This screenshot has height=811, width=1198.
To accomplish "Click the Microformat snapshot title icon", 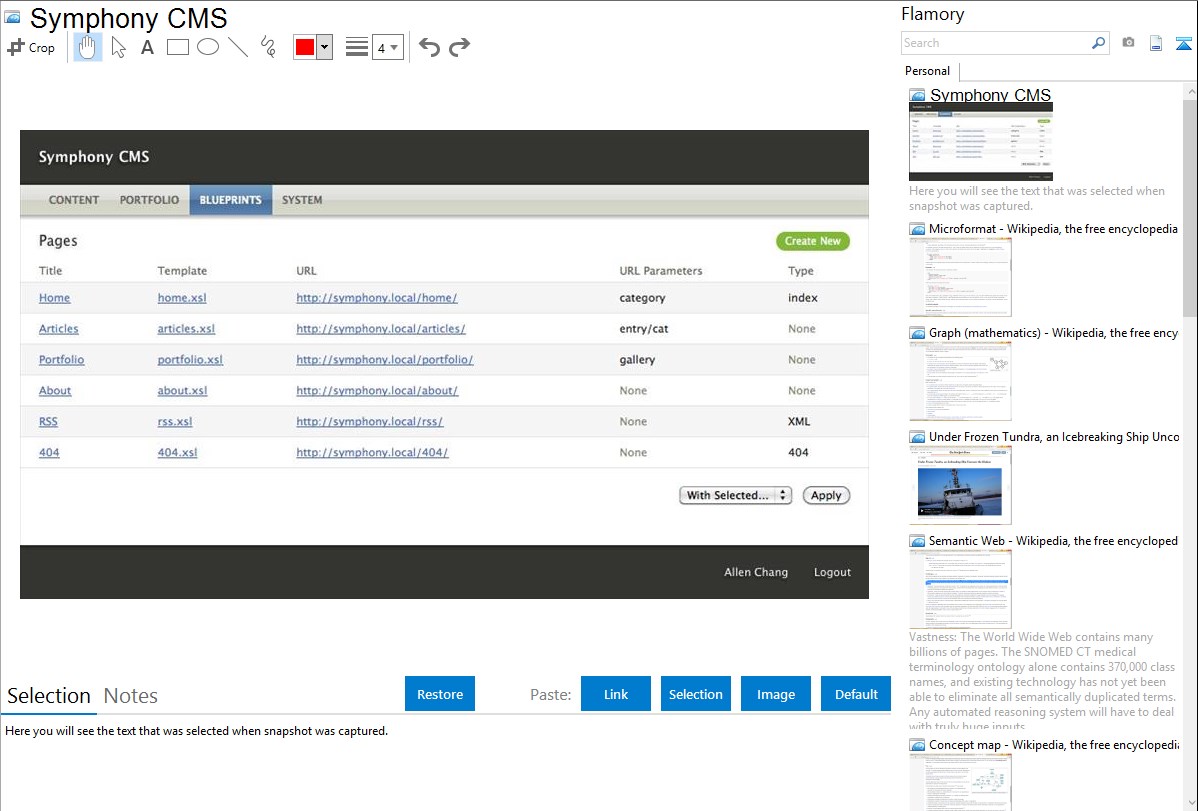I will (917, 229).
